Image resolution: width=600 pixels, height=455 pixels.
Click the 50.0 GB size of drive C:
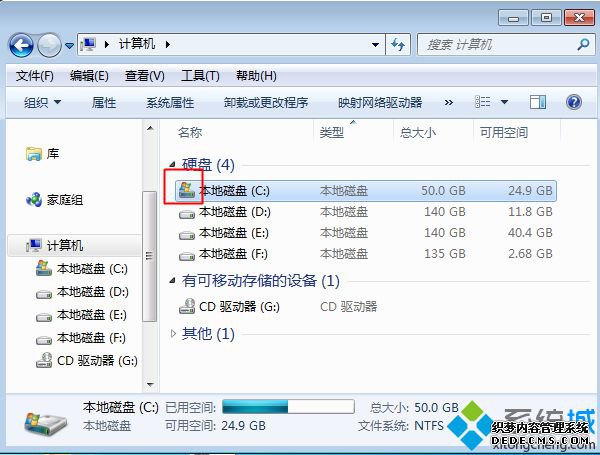click(443, 190)
